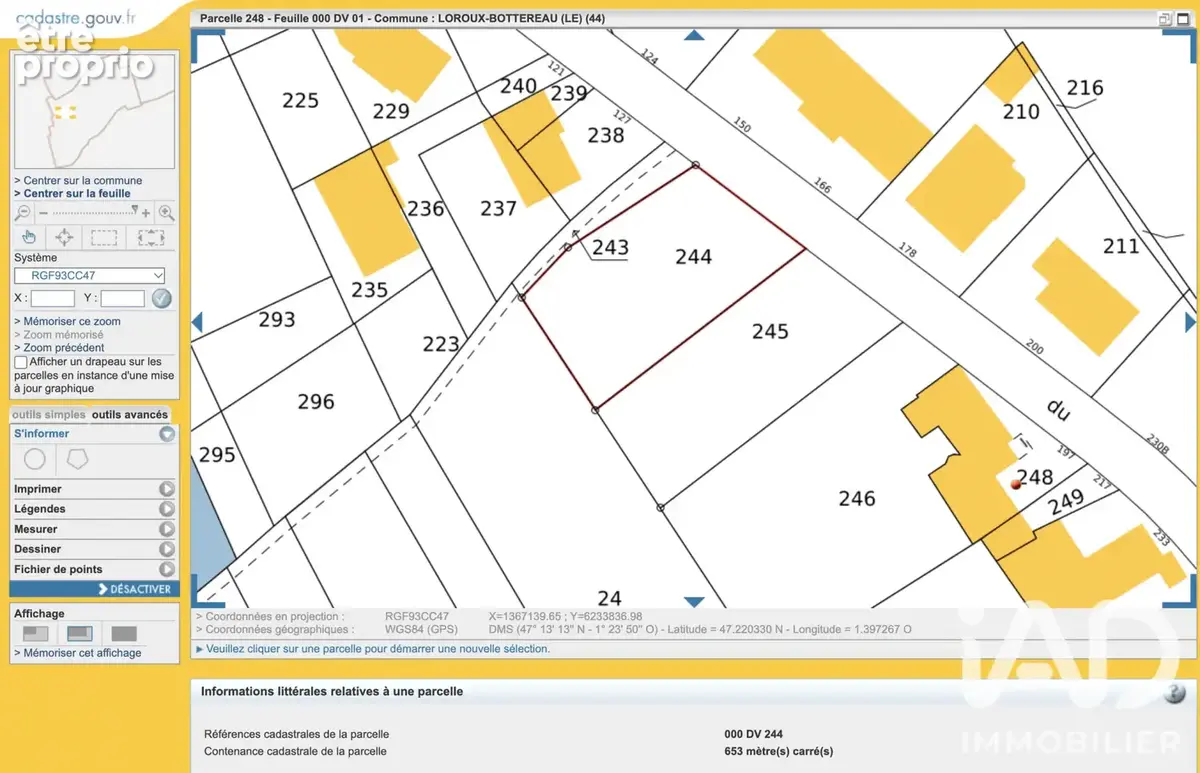1200x773 pixels.
Task: Select the first Affichage layout icon
Action: pyautogui.click(x=35, y=633)
